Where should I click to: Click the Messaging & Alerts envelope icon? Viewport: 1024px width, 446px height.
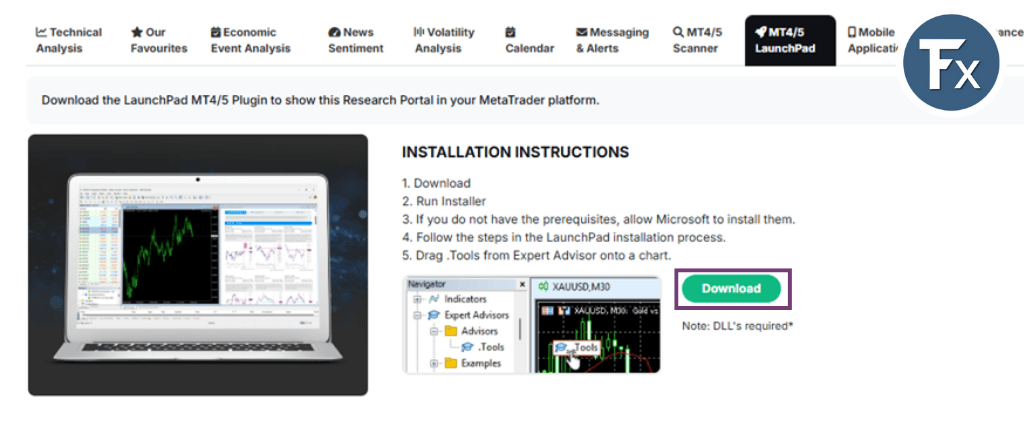tap(581, 33)
